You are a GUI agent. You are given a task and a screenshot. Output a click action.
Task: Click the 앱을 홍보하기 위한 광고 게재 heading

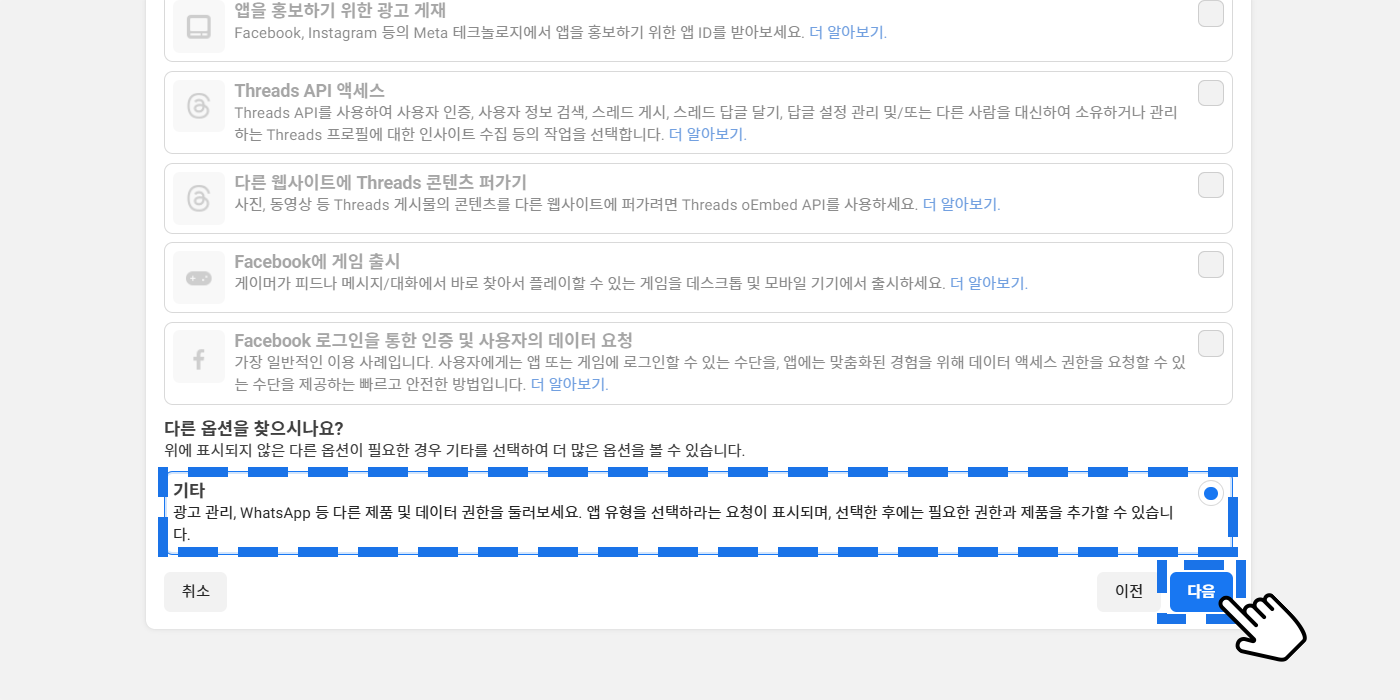tap(340, 11)
